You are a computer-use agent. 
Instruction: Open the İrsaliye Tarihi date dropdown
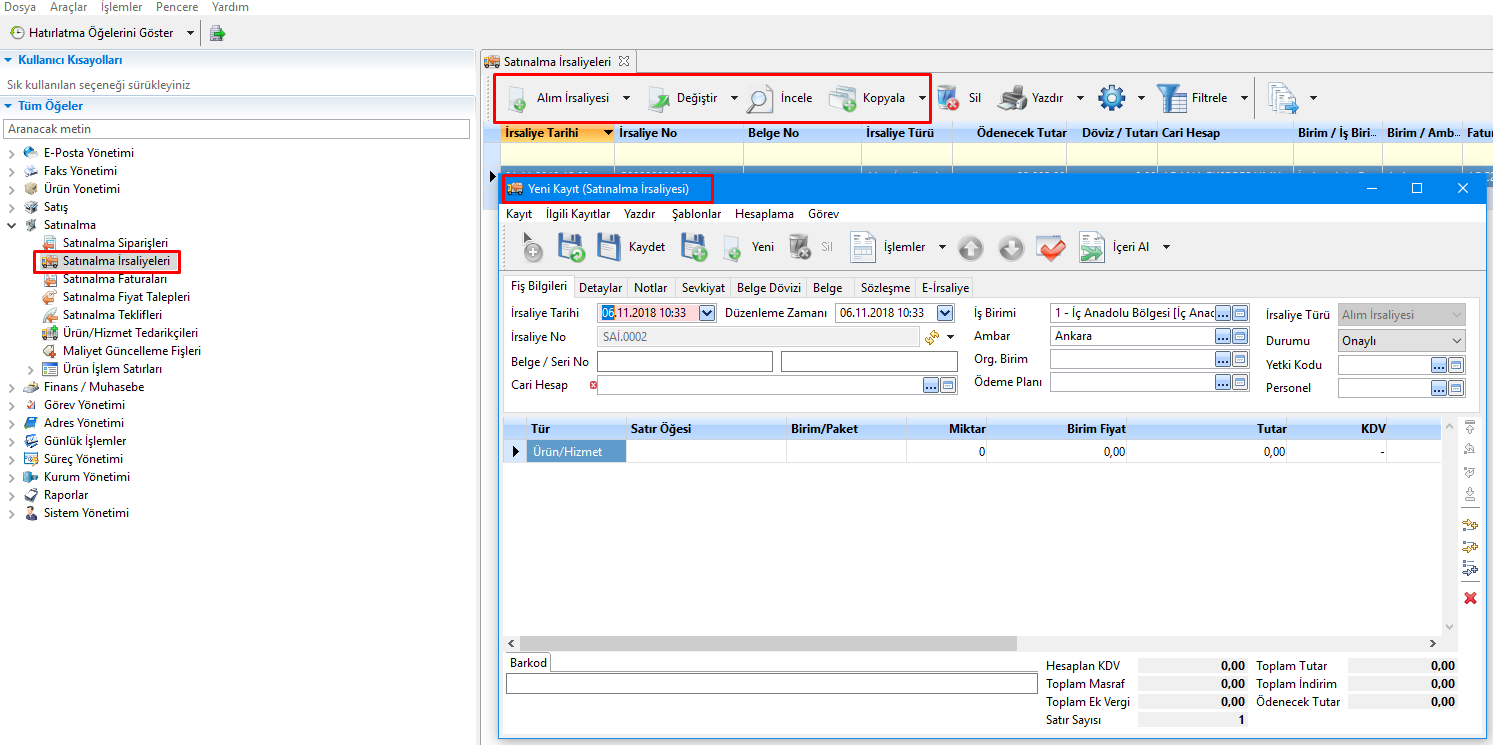pyautogui.click(x=707, y=313)
